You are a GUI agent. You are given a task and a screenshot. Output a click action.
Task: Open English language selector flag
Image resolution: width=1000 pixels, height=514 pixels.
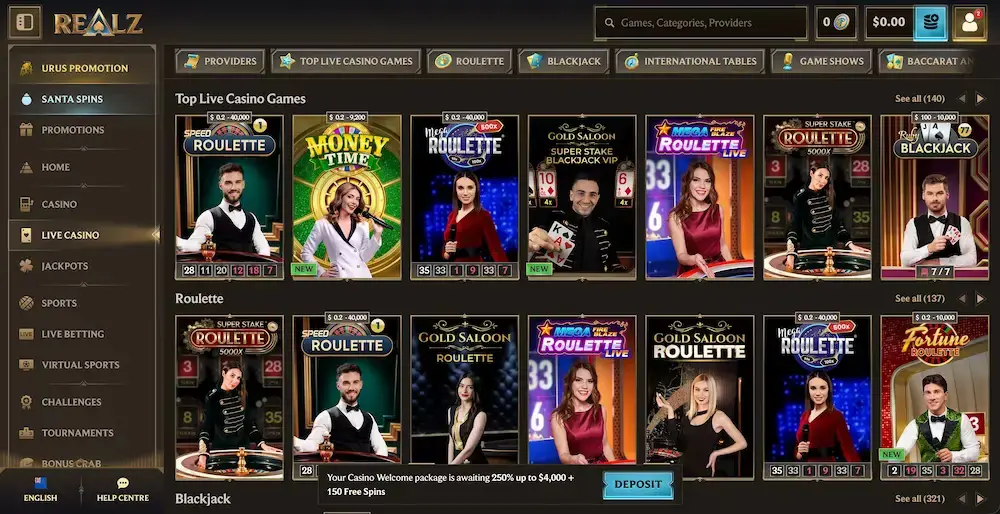(41, 483)
